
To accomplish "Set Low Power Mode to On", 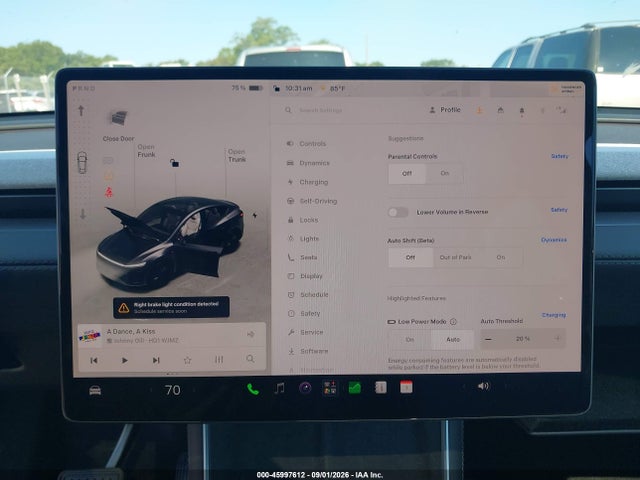I will tap(410, 340).
